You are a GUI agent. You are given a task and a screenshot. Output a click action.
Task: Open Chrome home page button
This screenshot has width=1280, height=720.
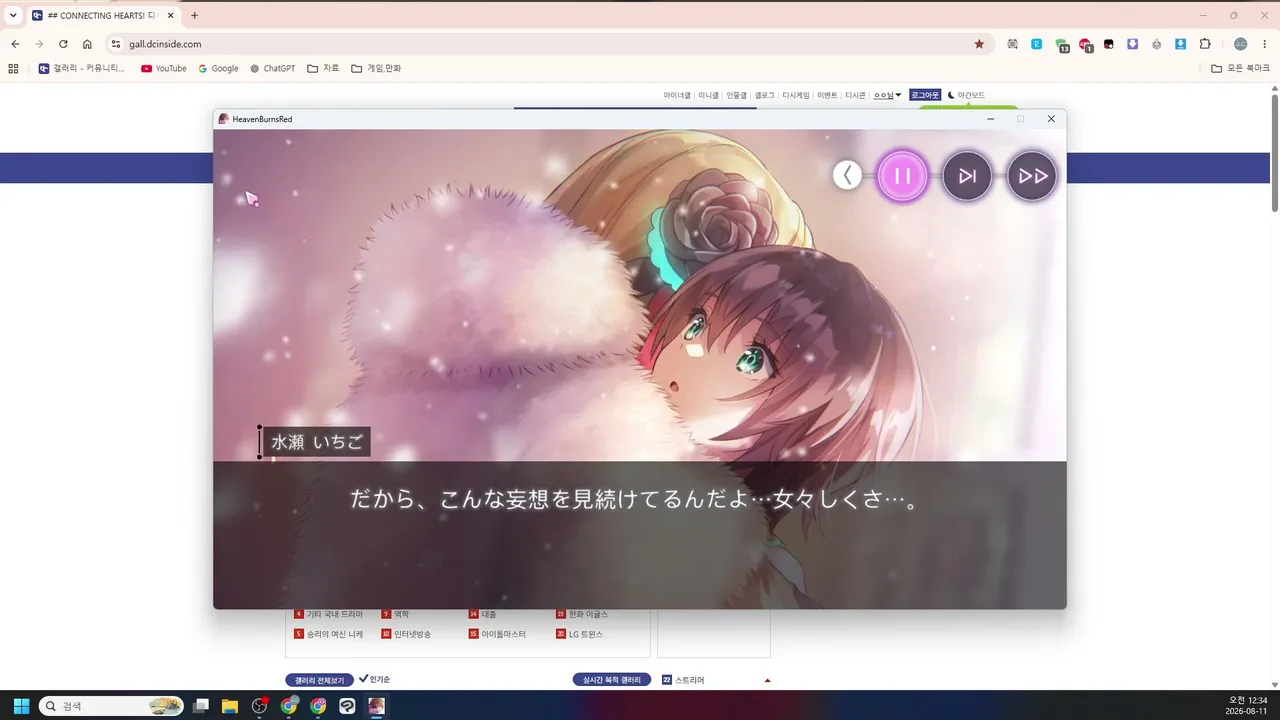tap(87, 44)
